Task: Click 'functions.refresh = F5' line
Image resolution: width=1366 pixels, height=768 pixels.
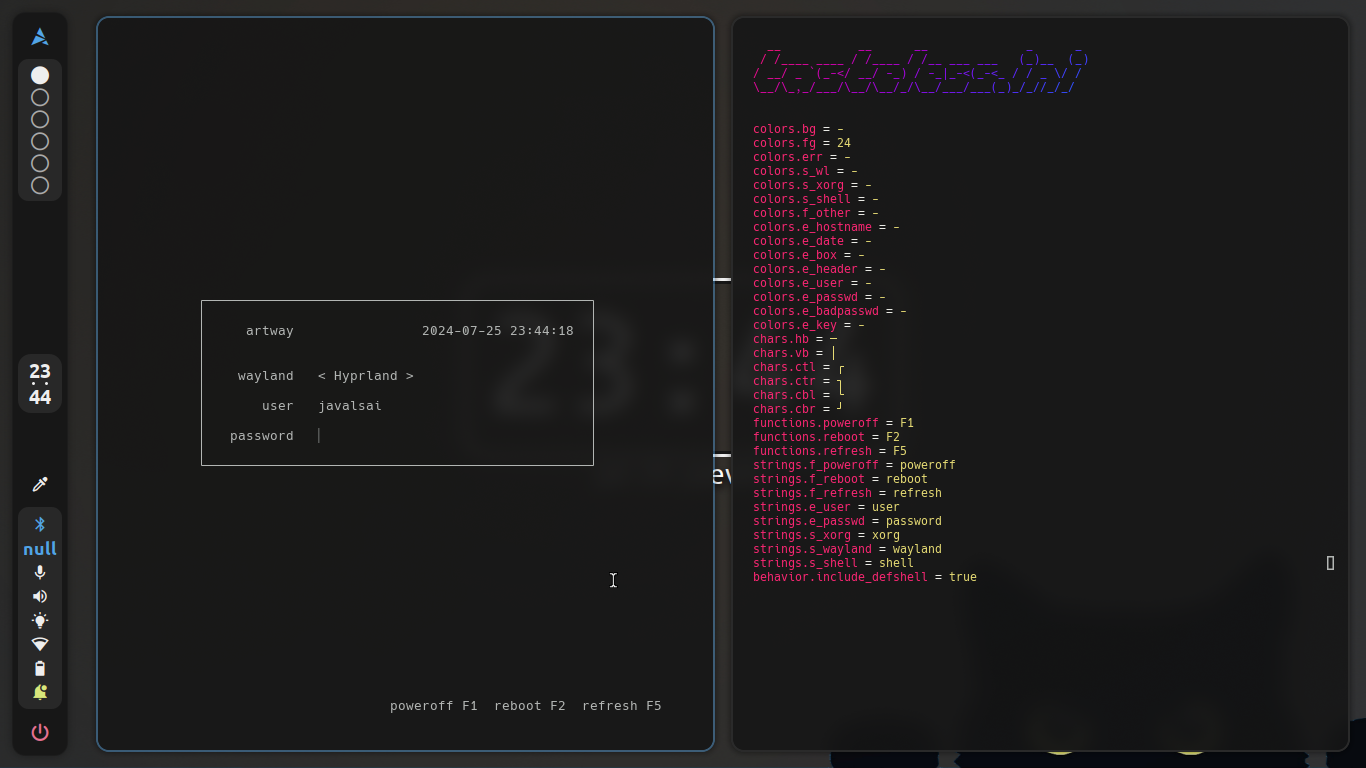Action: click(x=830, y=451)
